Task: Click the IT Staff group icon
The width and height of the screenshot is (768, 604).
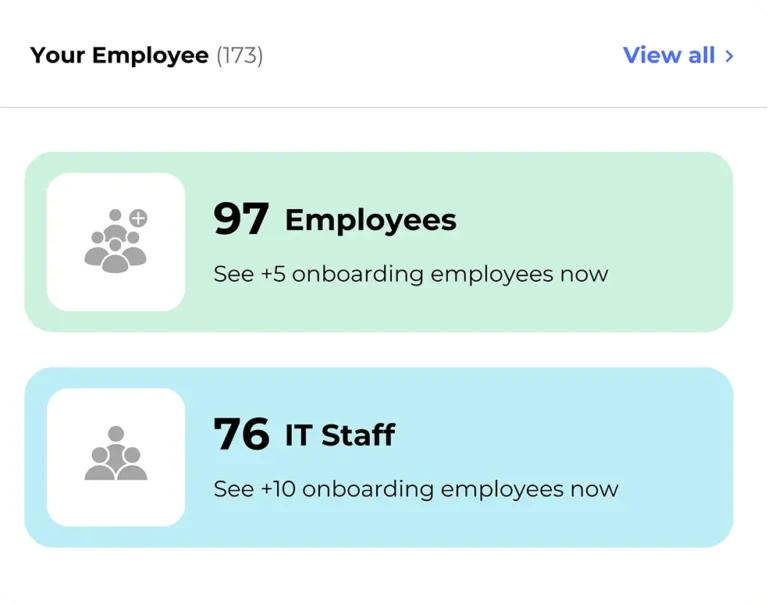Action: tap(116, 453)
